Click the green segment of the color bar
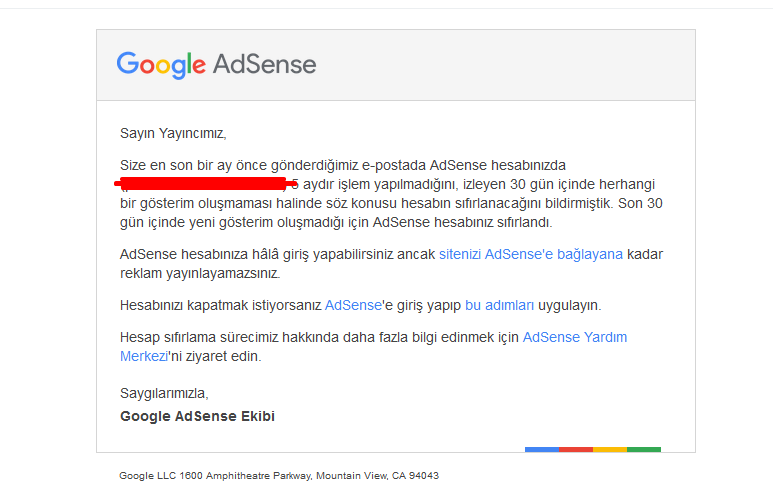This screenshot has height=490, width=773. pos(644,450)
